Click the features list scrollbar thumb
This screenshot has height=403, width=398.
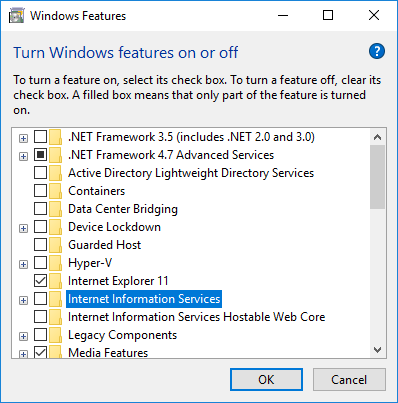[377, 177]
